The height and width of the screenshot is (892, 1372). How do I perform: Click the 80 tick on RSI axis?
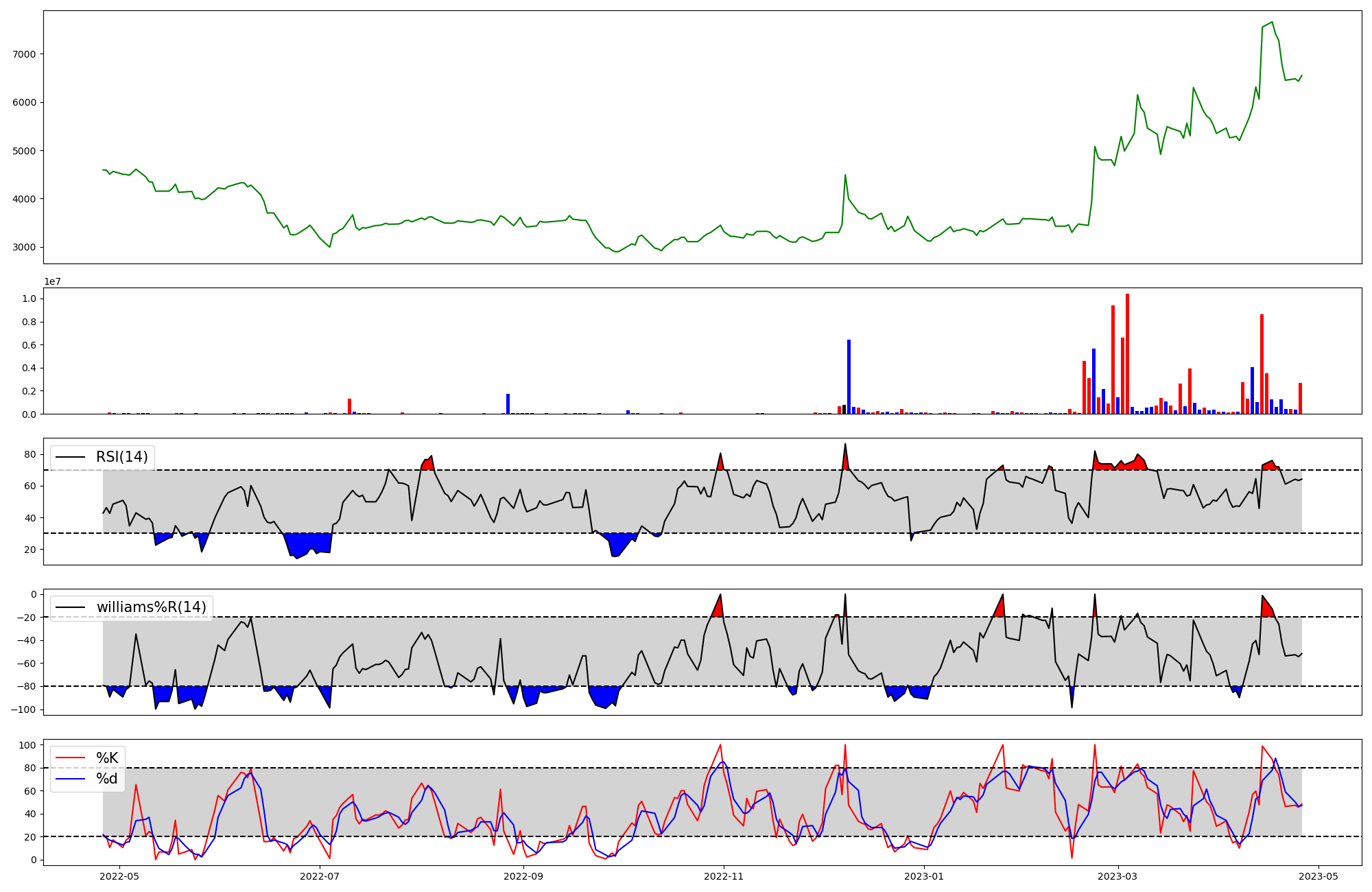click(30, 454)
